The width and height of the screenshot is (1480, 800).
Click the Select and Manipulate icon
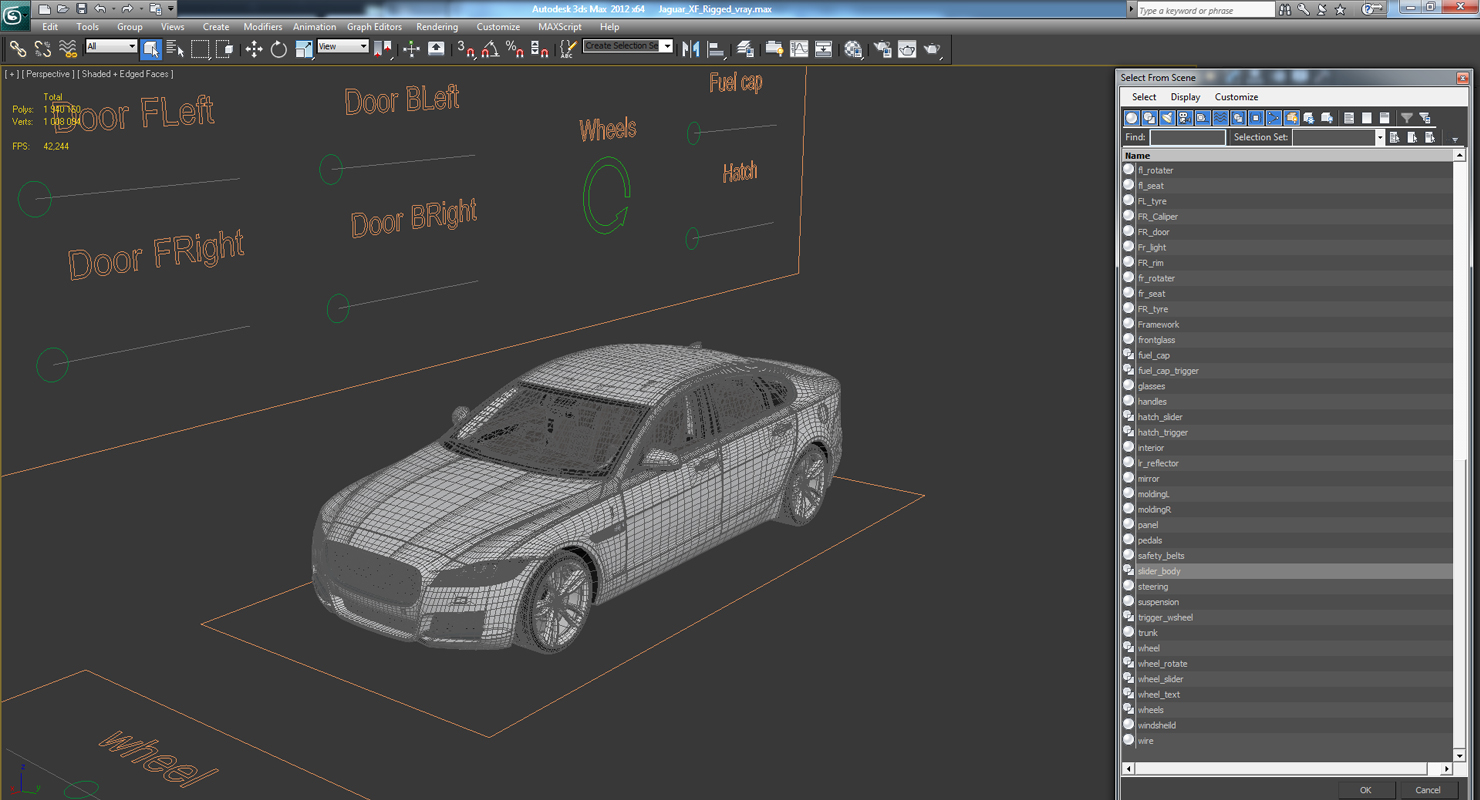pyautogui.click(x=411, y=48)
